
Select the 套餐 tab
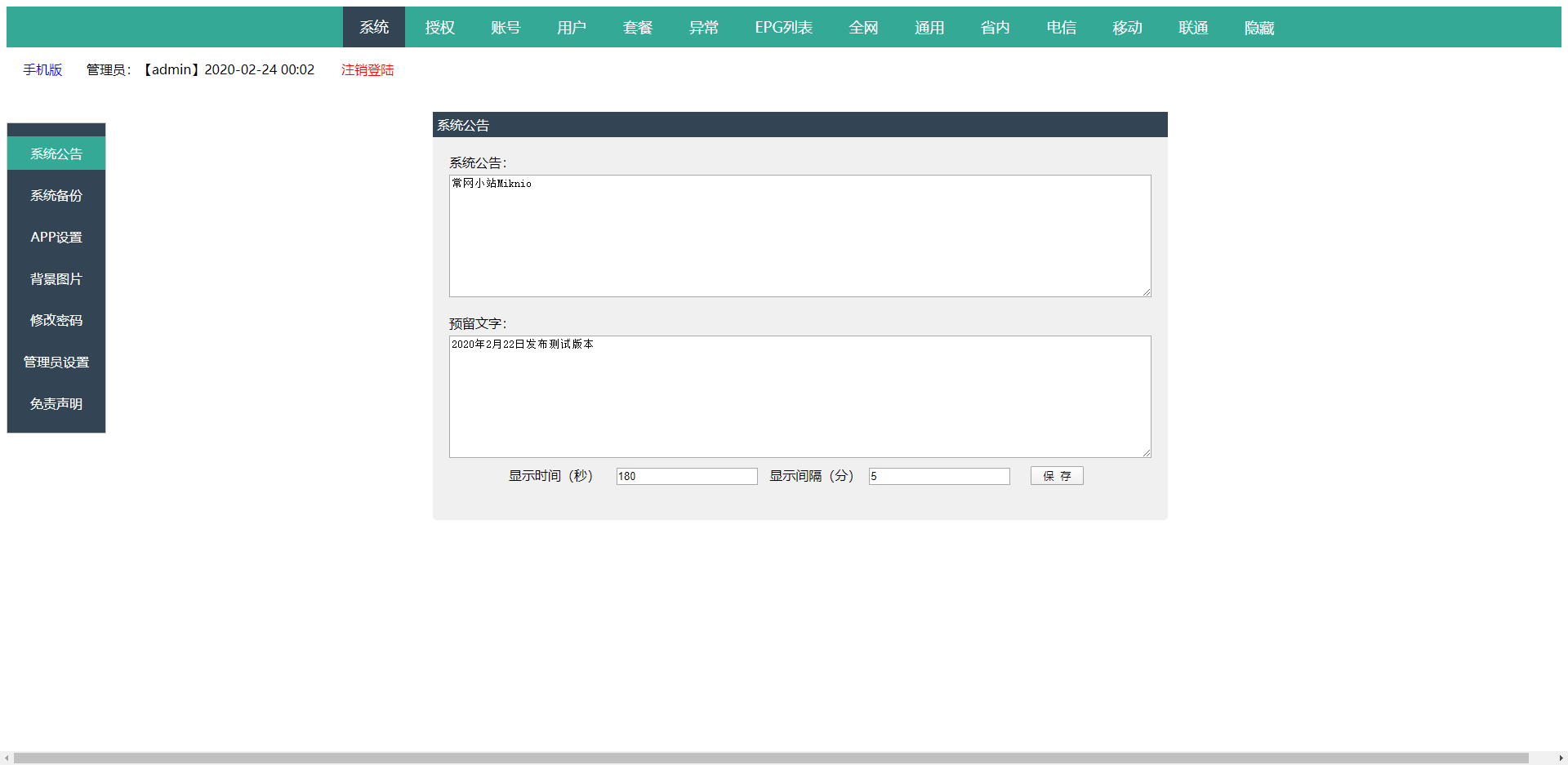(638, 28)
